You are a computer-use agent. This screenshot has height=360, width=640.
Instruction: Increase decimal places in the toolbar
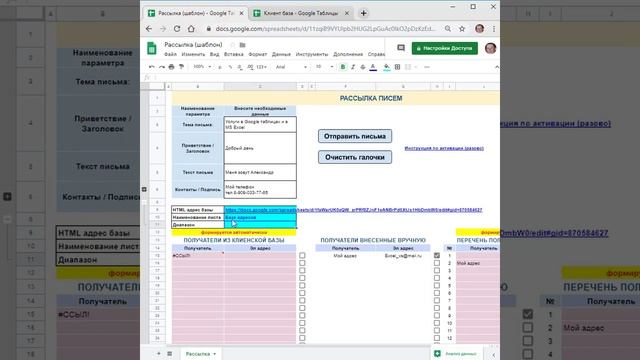[x=250, y=67]
